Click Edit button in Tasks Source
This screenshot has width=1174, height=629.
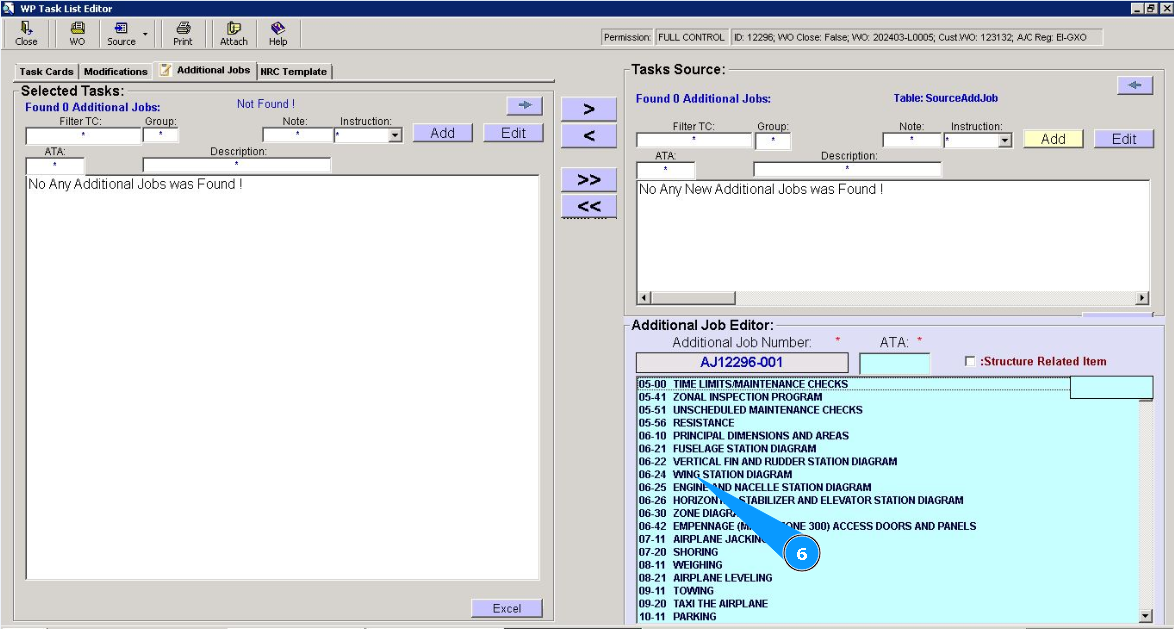pyautogui.click(x=1124, y=139)
